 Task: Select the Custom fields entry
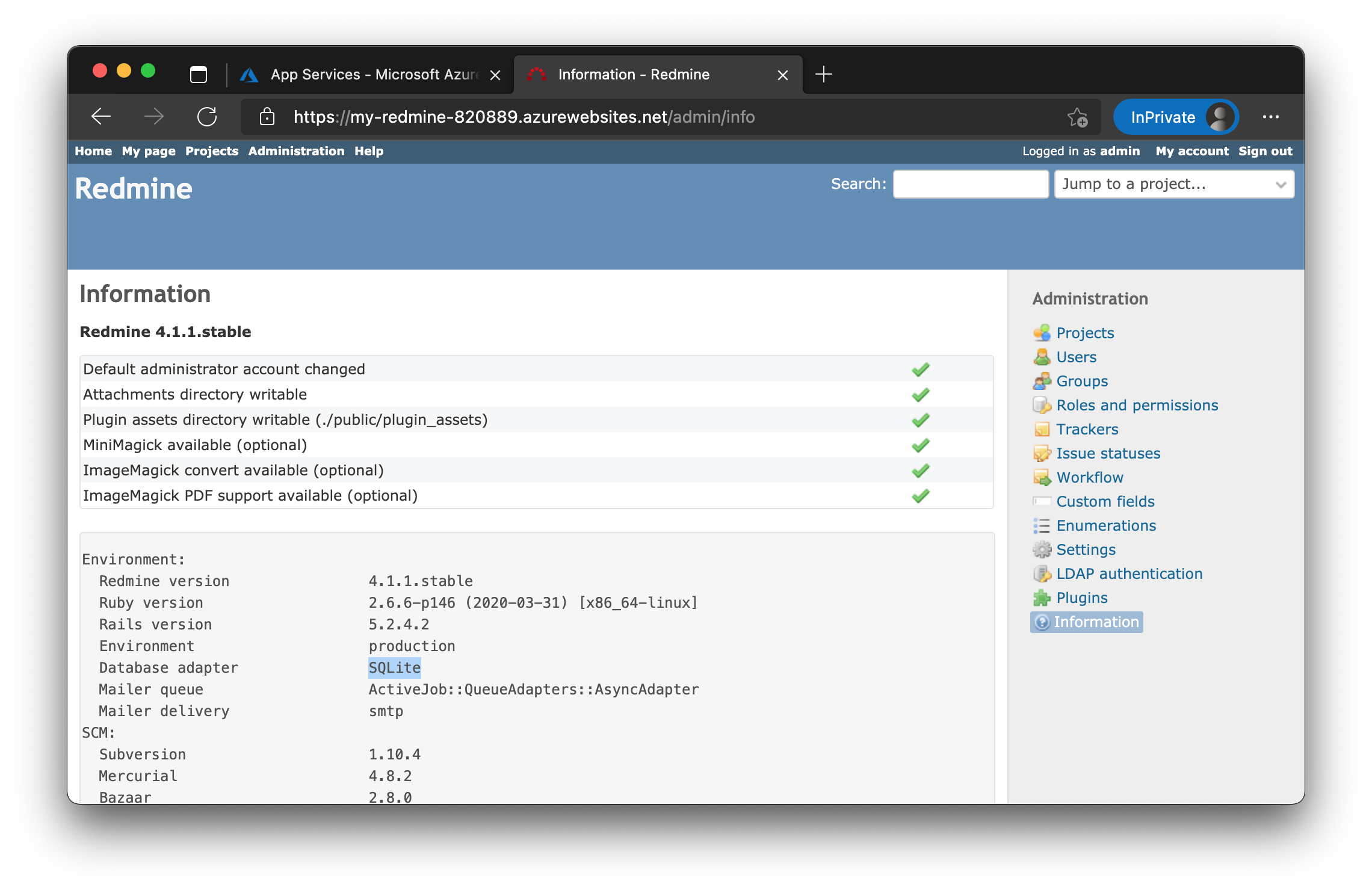tap(1105, 501)
